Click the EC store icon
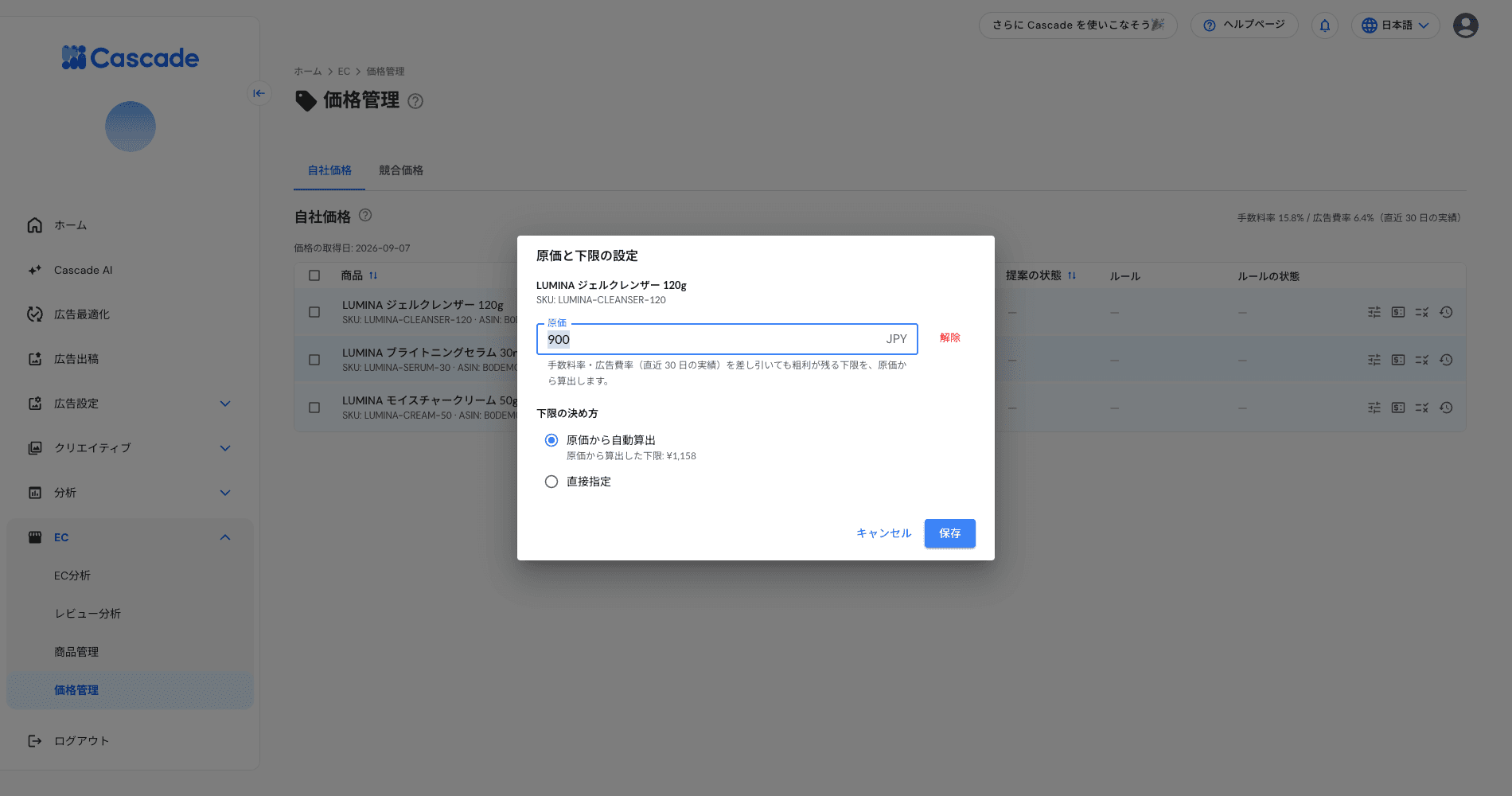This screenshot has height=796, width=1512. pyautogui.click(x=35, y=537)
